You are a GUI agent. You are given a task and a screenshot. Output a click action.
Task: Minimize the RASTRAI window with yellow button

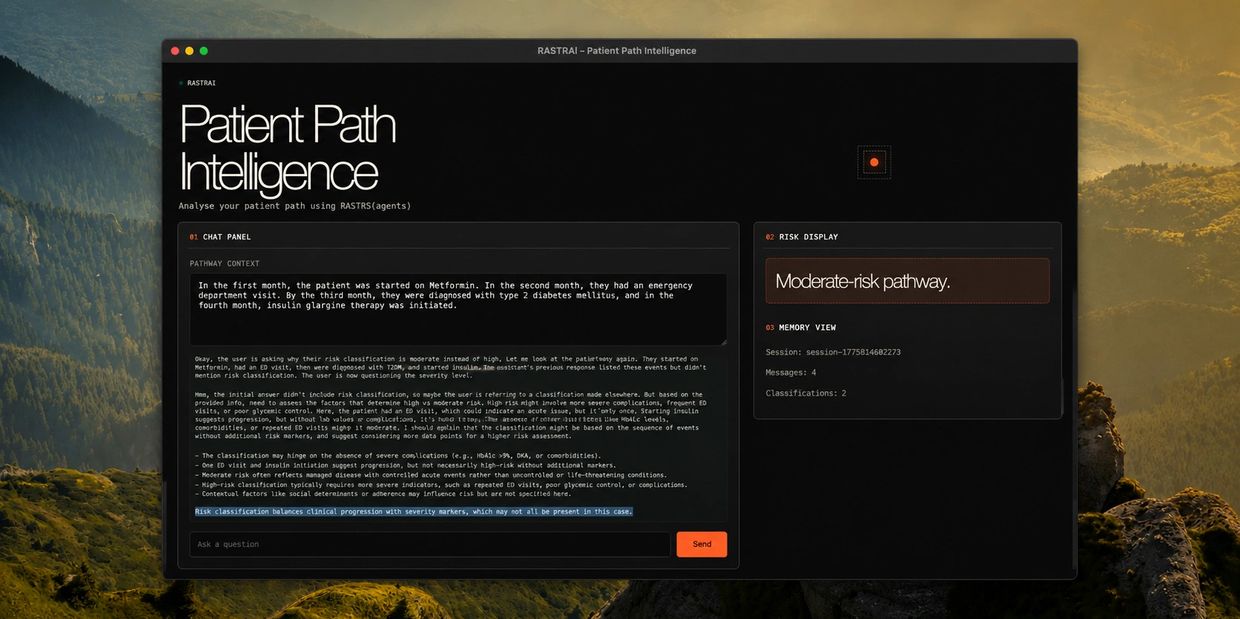(189, 51)
